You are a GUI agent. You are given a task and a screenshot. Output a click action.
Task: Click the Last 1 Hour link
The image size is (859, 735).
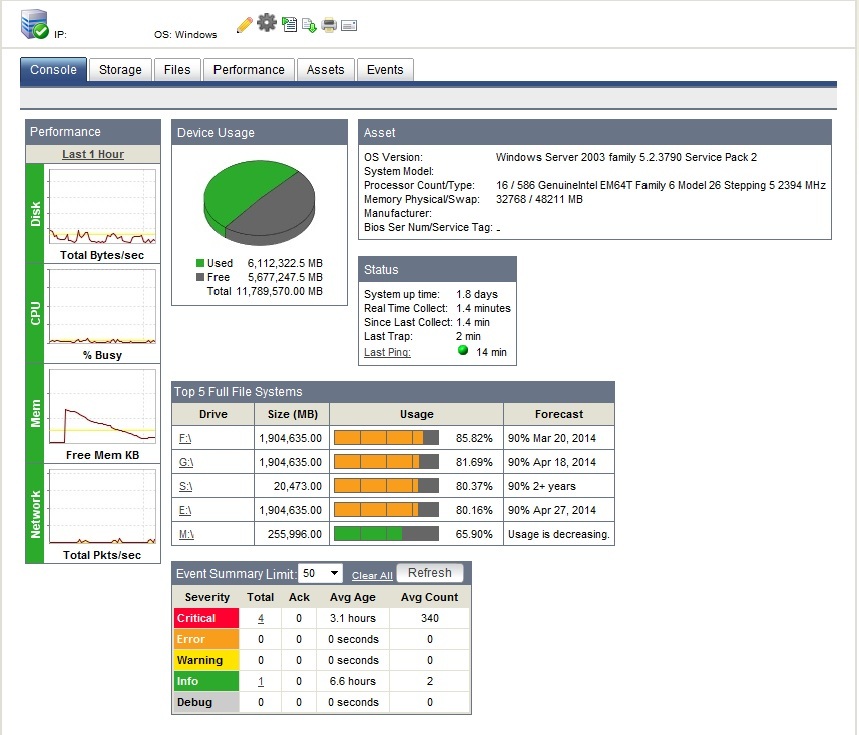pyautogui.click(x=93, y=154)
